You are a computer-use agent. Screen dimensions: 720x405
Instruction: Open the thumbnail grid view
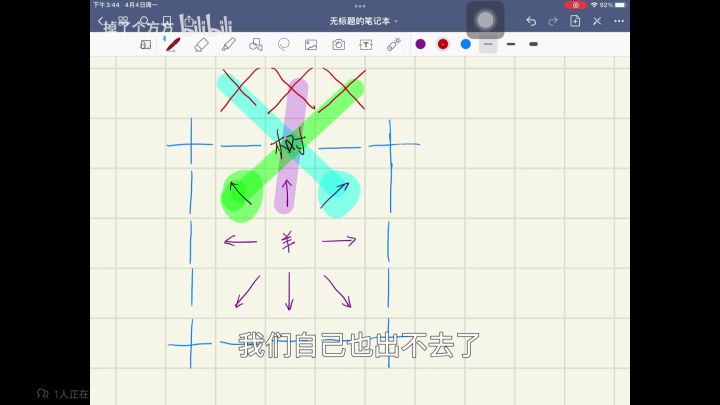(123, 21)
